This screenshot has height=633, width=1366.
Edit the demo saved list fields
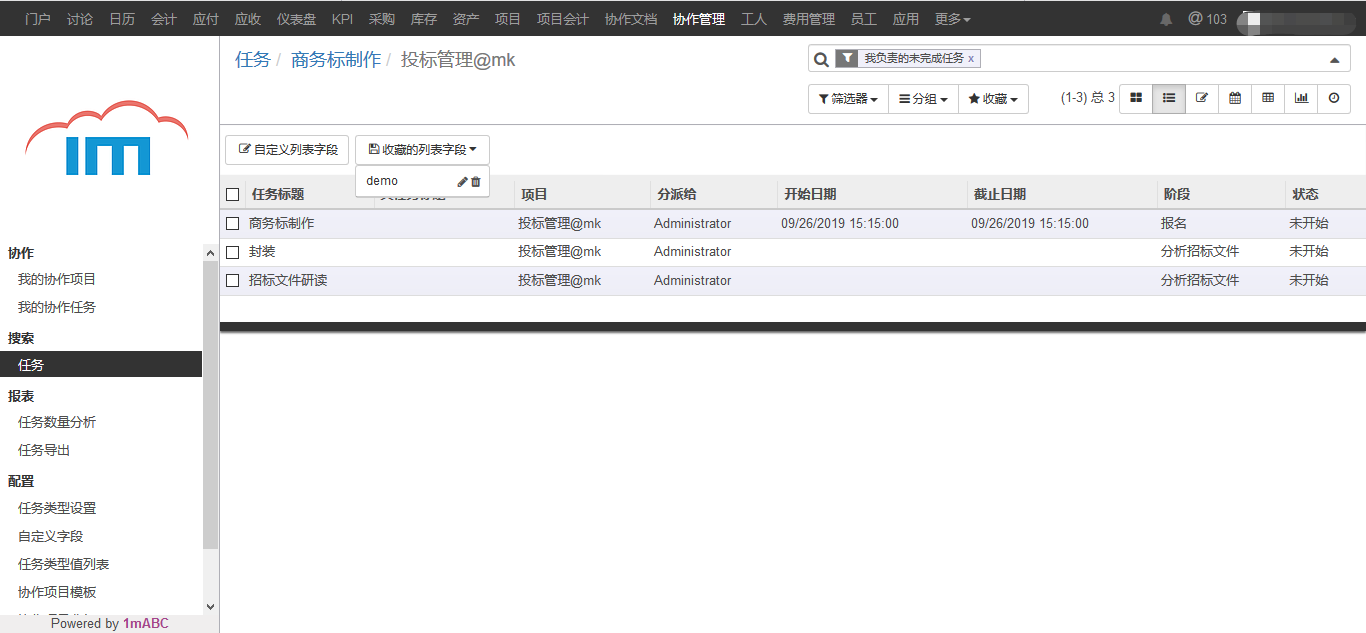pyautogui.click(x=462, y=181)
